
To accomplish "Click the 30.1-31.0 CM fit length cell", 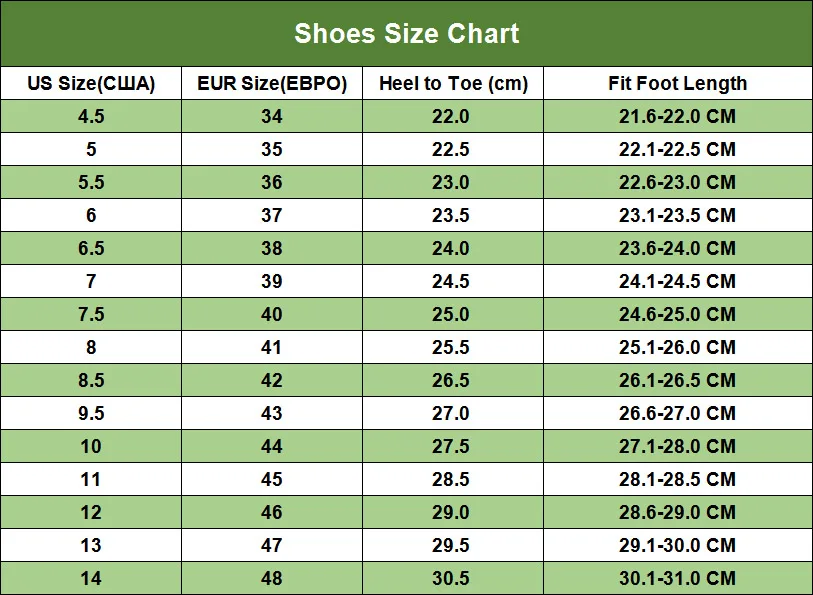I will tap(677, 578).
